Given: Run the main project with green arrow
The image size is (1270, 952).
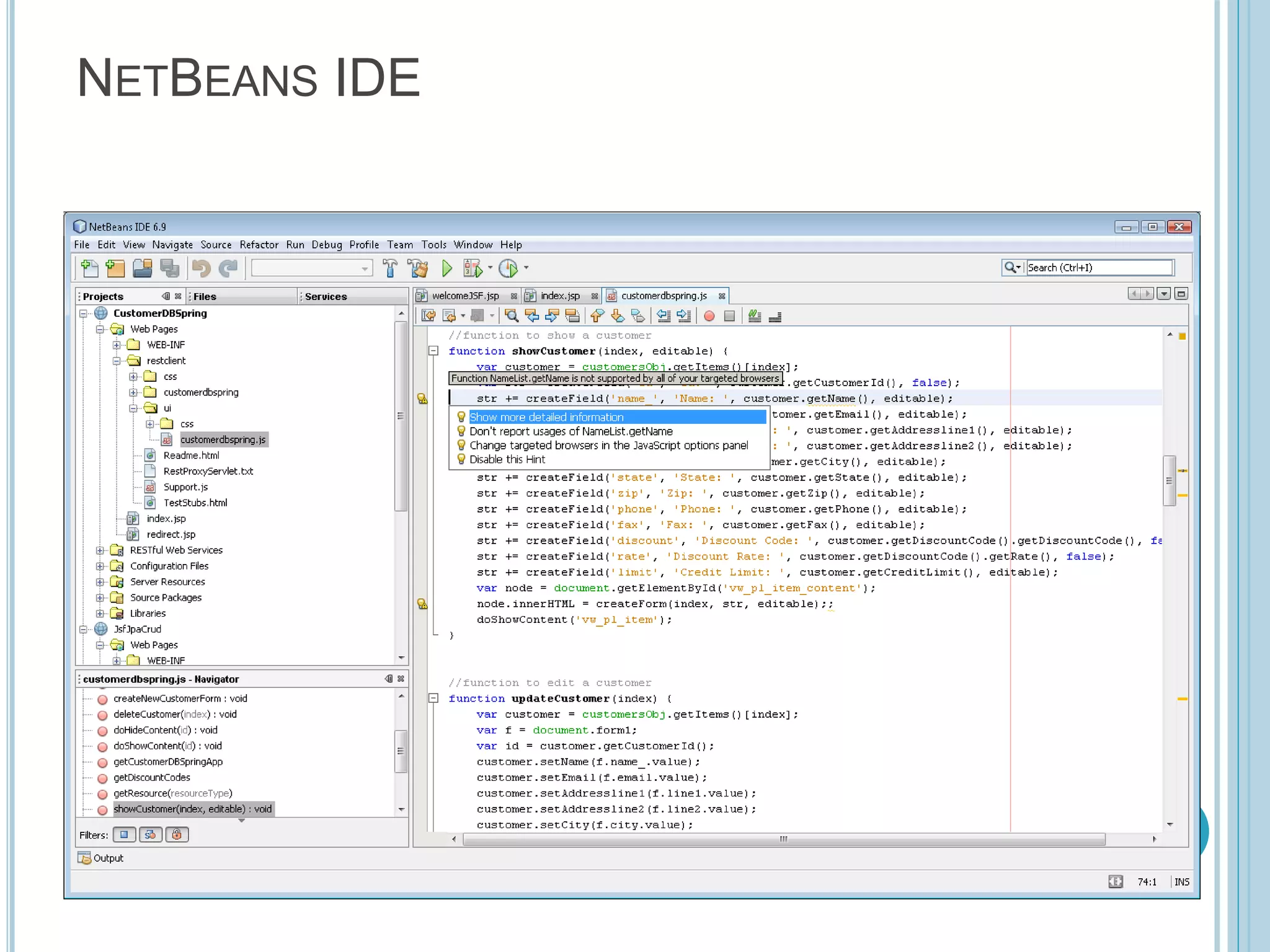Looking at the screenshot, I should [x=447, y=268].
